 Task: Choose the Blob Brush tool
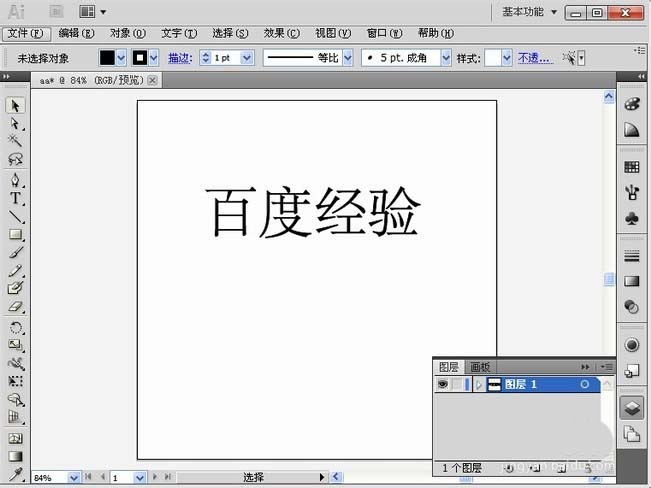(x=15, y=288)
